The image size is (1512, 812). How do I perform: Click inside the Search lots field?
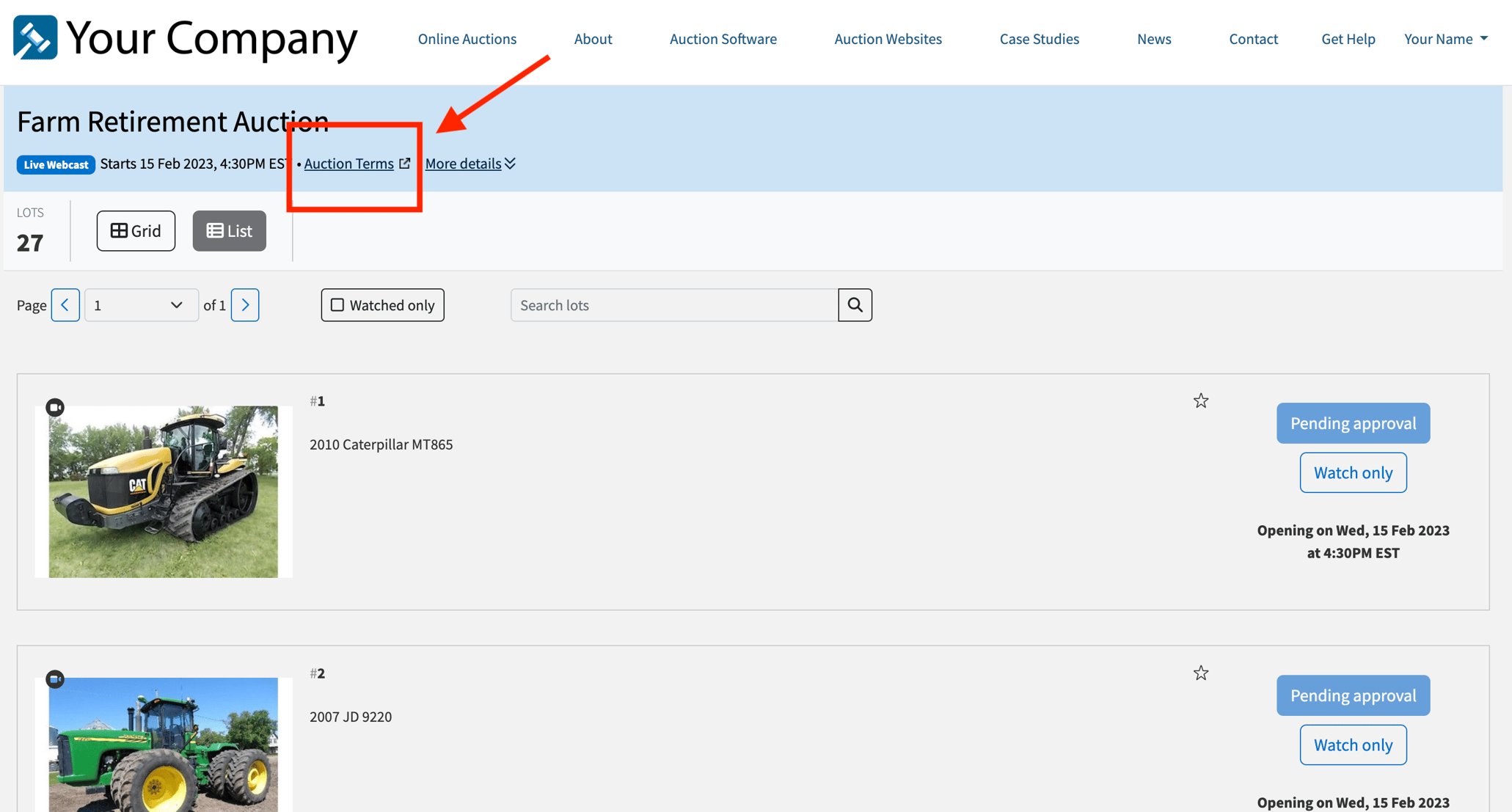(673, 304)
